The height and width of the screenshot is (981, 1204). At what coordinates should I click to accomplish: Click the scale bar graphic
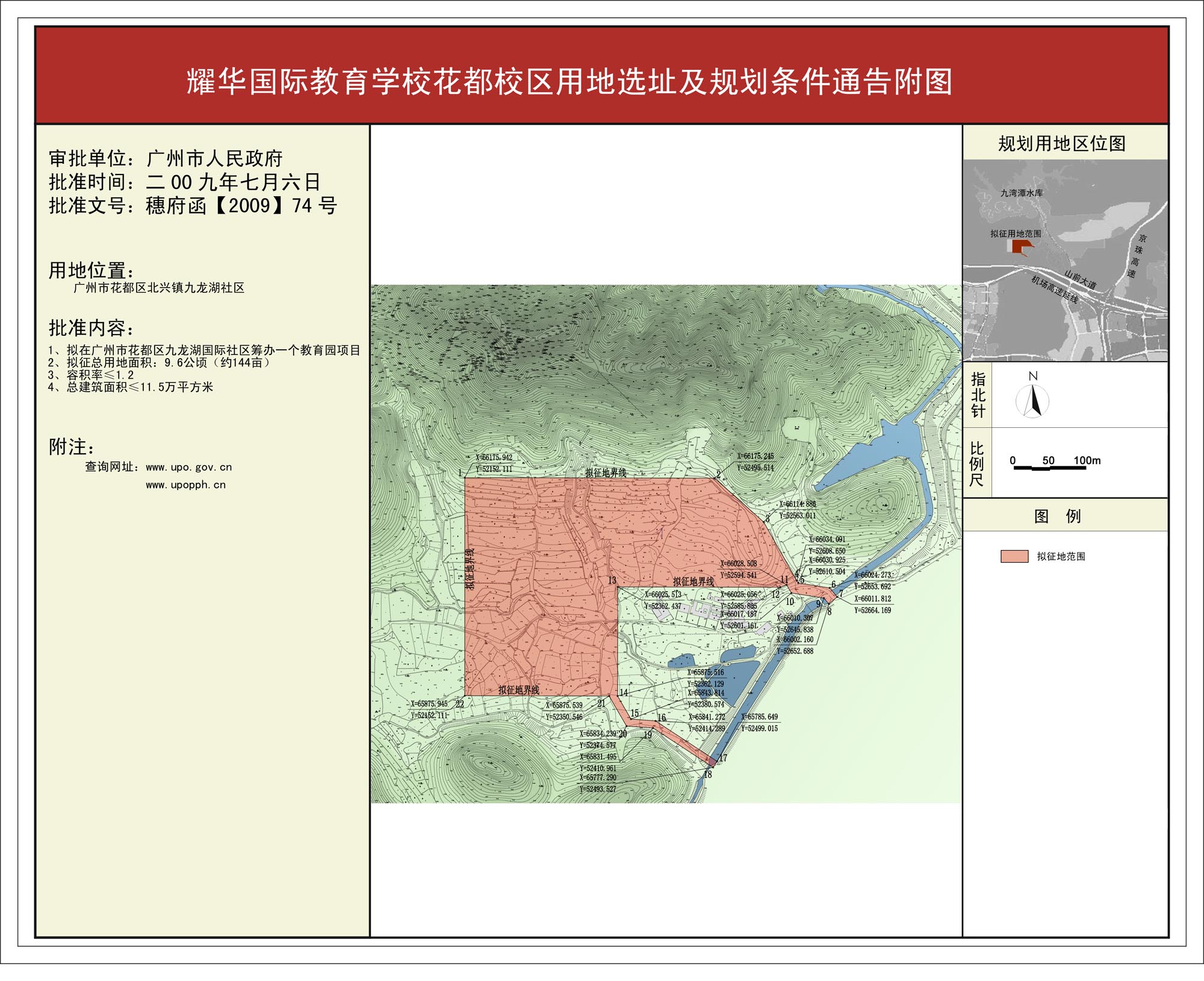point(1050,468)
